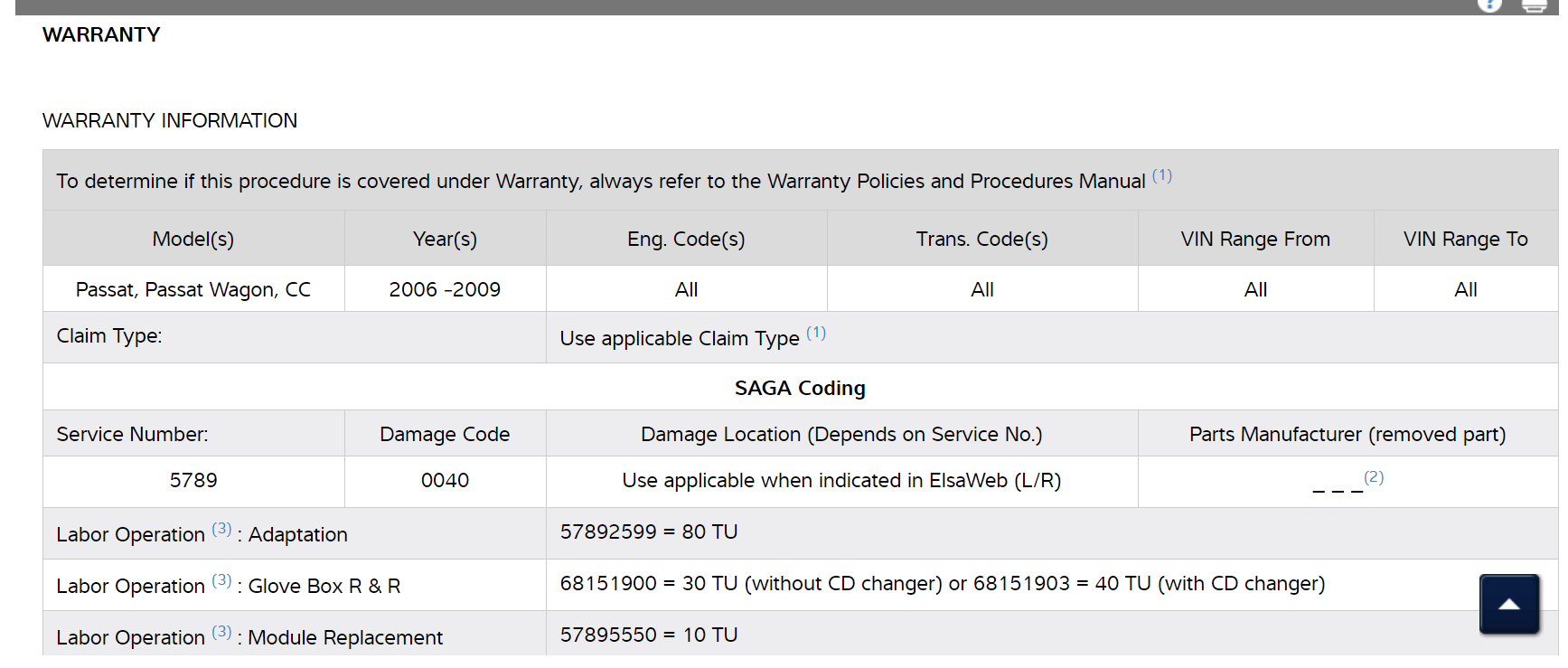The height and width of the screenshot is (668, 1568).
Task: Open footnote (2) in Parts Manufacturer cell
Action: point(1374,477)
